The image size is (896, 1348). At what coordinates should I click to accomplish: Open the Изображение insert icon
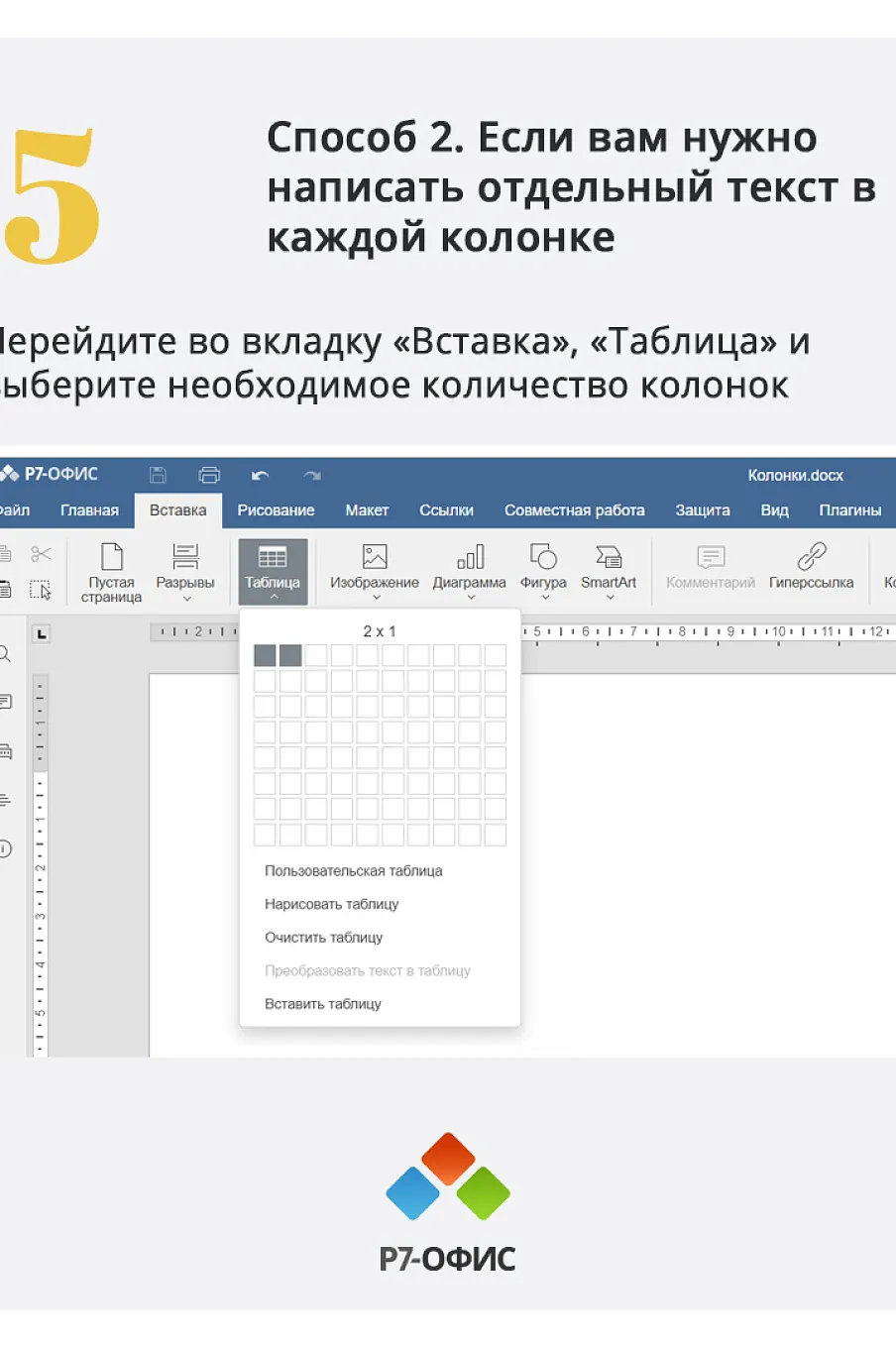click(375, 556)
